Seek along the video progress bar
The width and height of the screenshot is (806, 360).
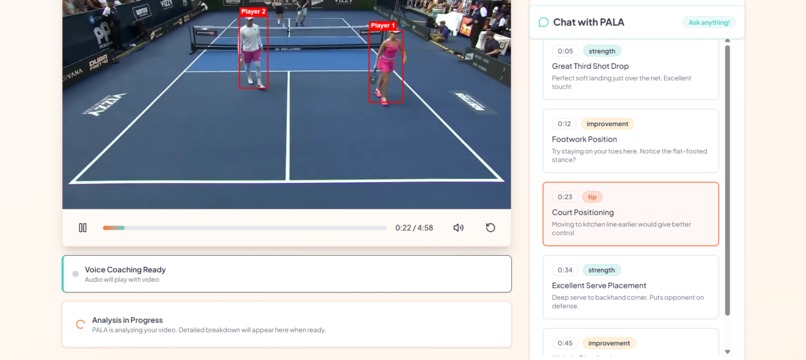(x=245, y=228)
